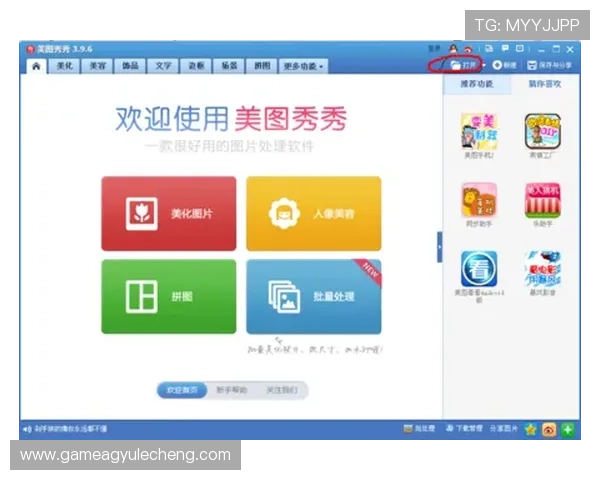
Task: Expand the arrow beside the 打开 button
Action: (484, 65)
